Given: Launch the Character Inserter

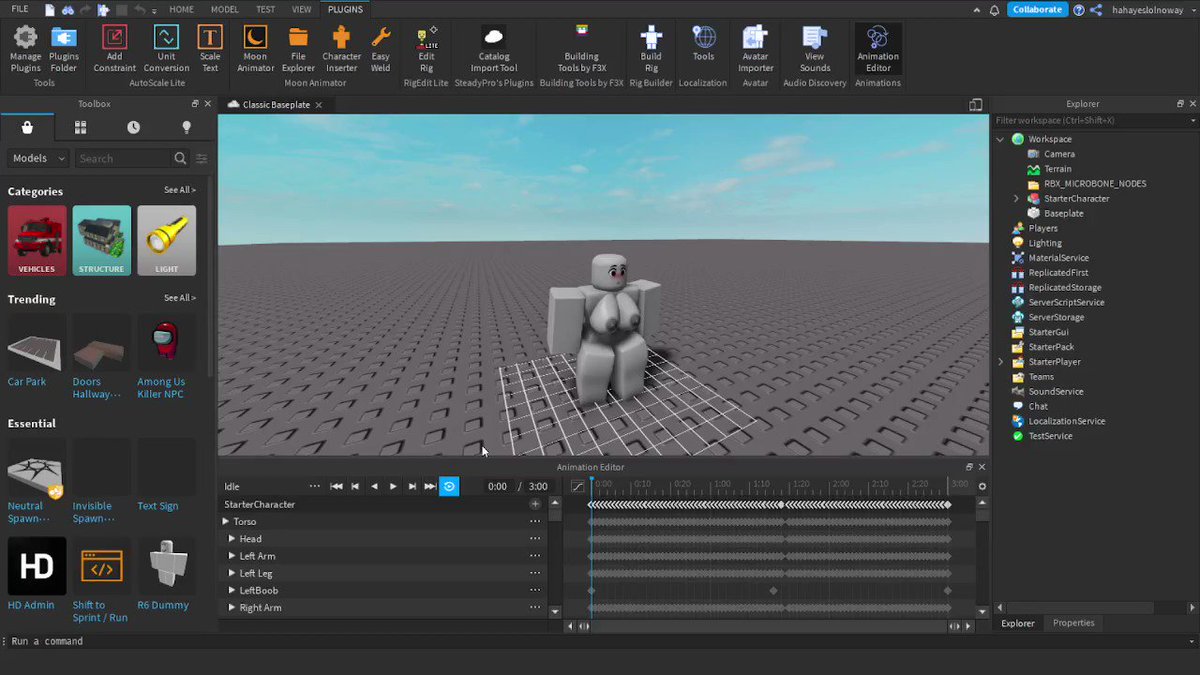Looking at the screenshot, I should tap(341, 48).
